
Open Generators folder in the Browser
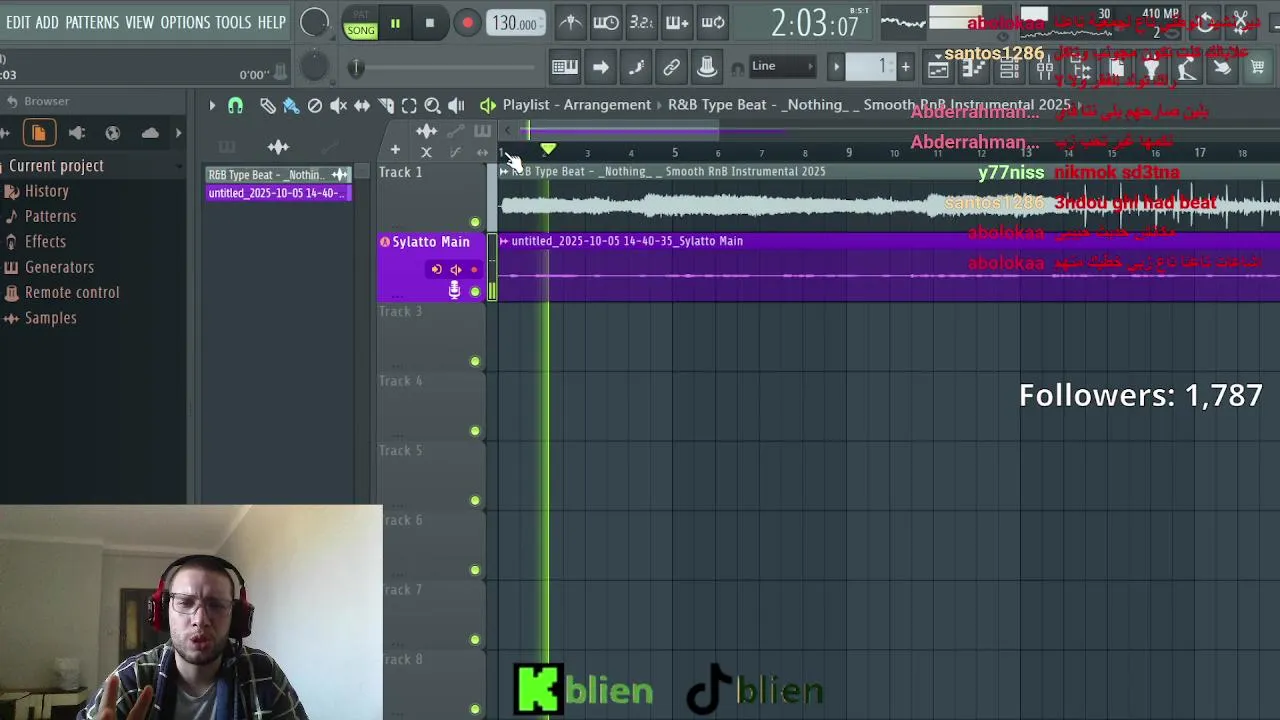(x=59, y=267)
